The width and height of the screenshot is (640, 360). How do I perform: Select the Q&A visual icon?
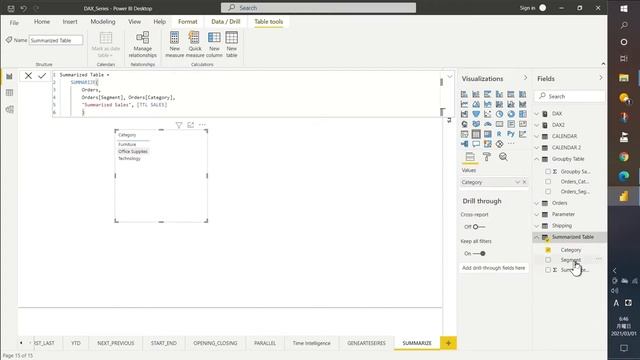pyautogui.click(x=476, y=144)
